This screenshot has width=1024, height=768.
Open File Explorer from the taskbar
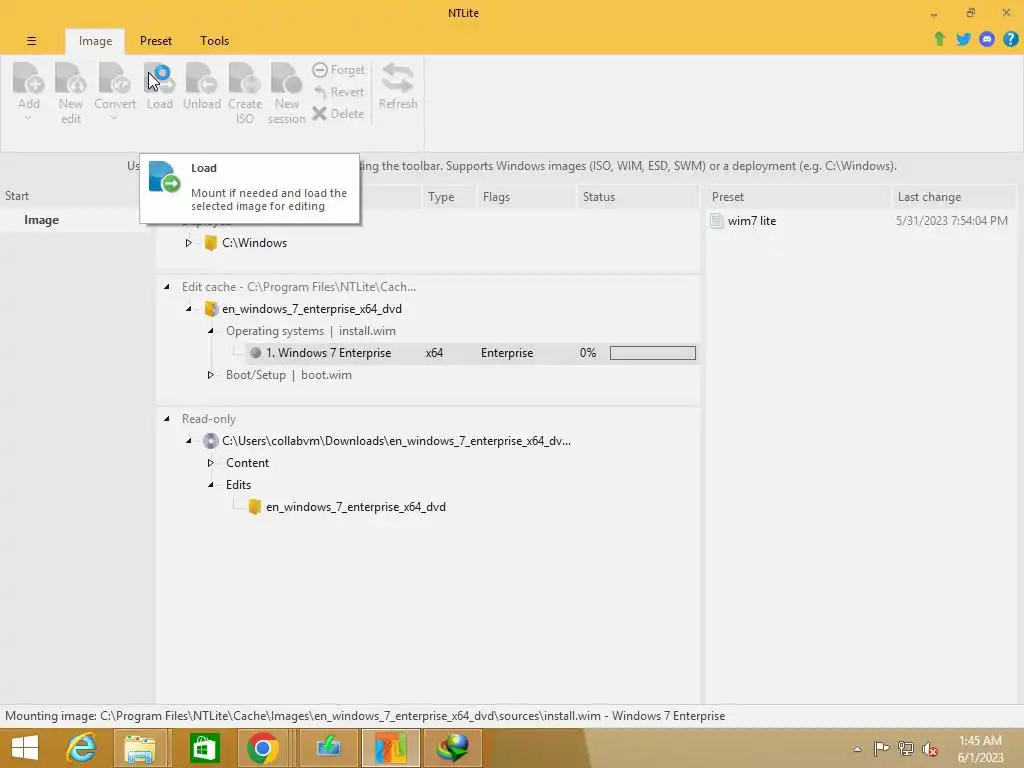point(140,748)
